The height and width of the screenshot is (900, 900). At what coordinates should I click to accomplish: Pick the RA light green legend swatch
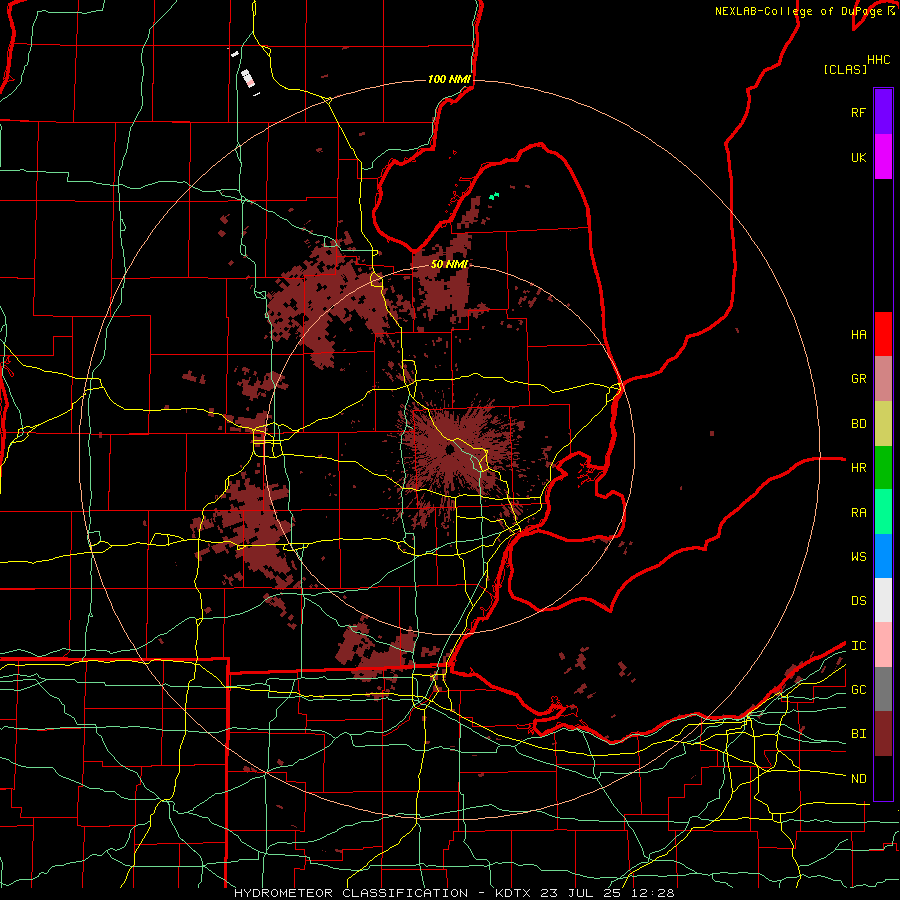pos(883,512)
